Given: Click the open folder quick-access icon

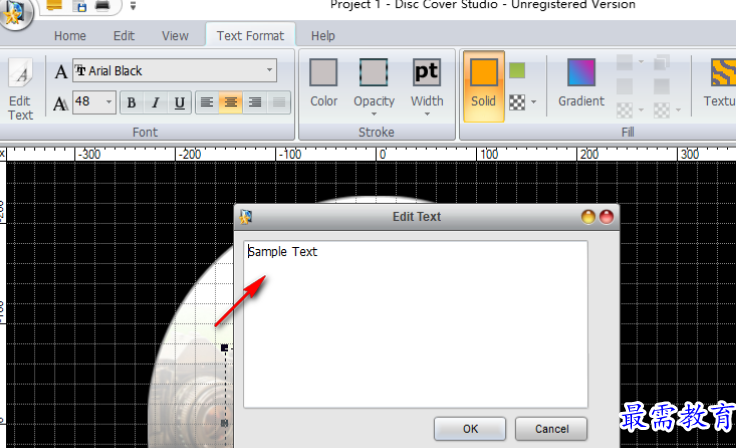Looking at the screenshot, I should [54, 5].
